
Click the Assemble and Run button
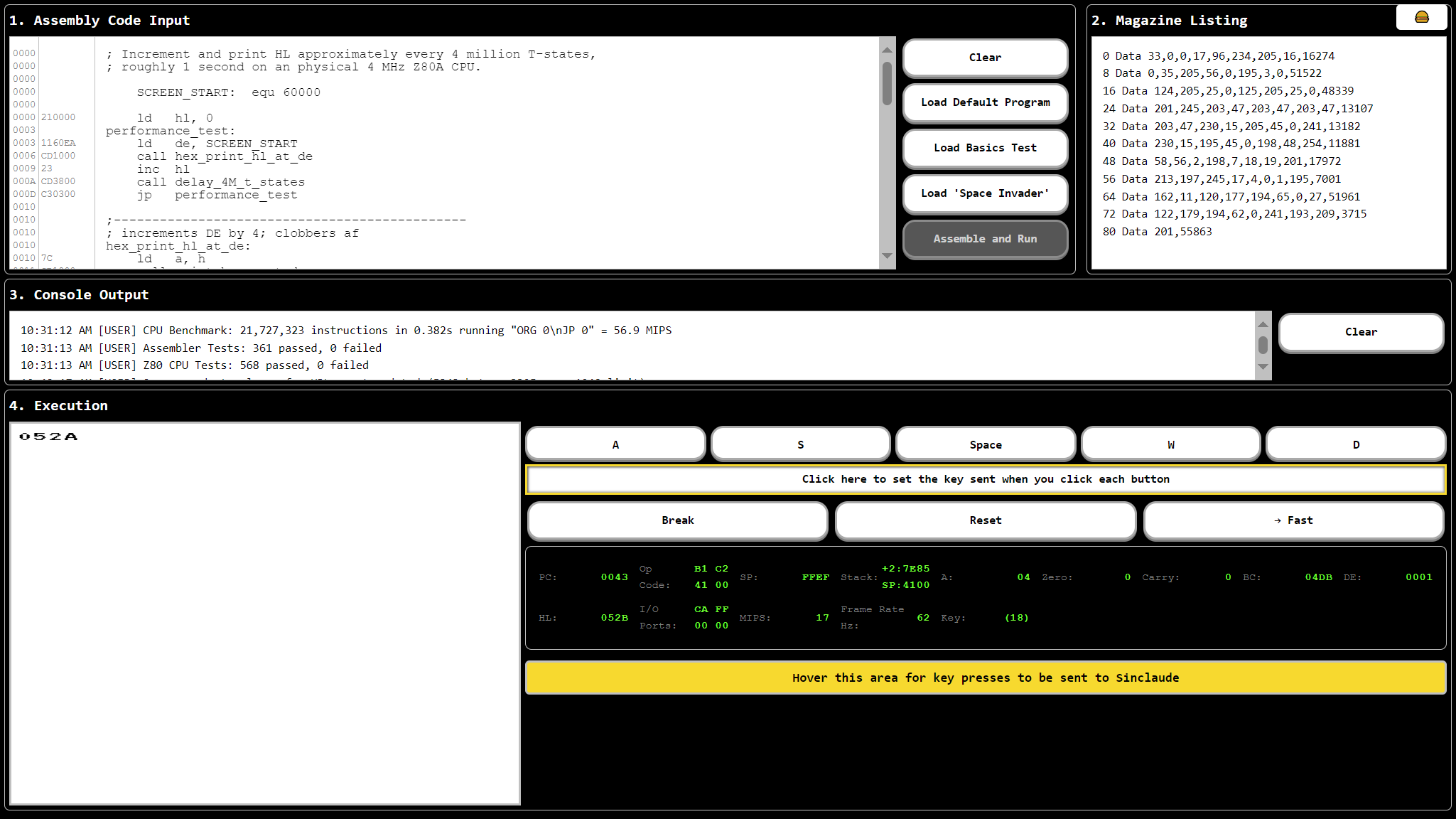[x=985, y=239]
